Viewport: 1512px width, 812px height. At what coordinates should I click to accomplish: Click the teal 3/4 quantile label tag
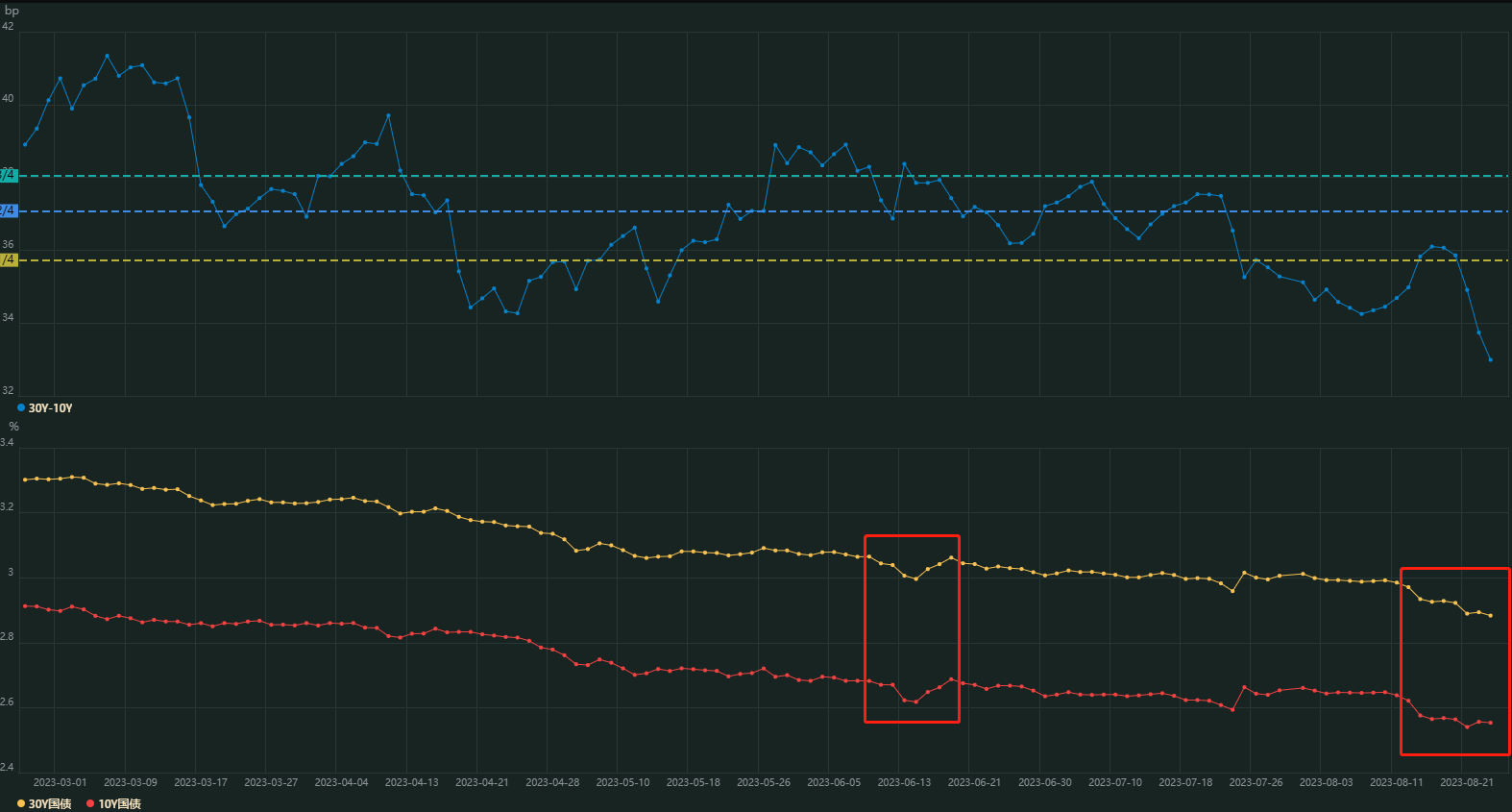coord(8,175)
